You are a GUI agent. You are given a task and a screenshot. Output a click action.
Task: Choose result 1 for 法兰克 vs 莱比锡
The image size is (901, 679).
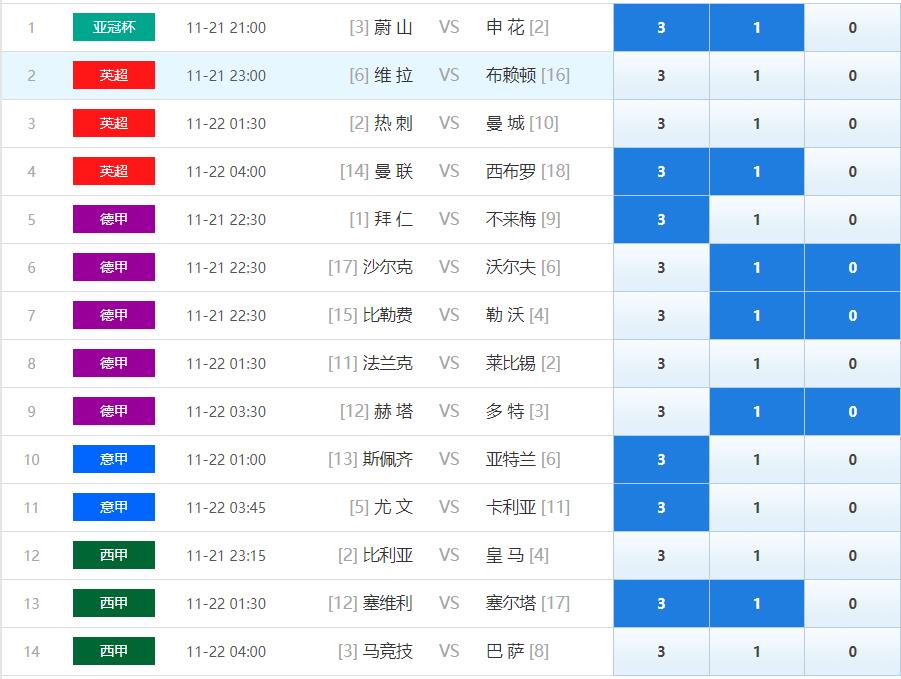[x=756, y=364]
